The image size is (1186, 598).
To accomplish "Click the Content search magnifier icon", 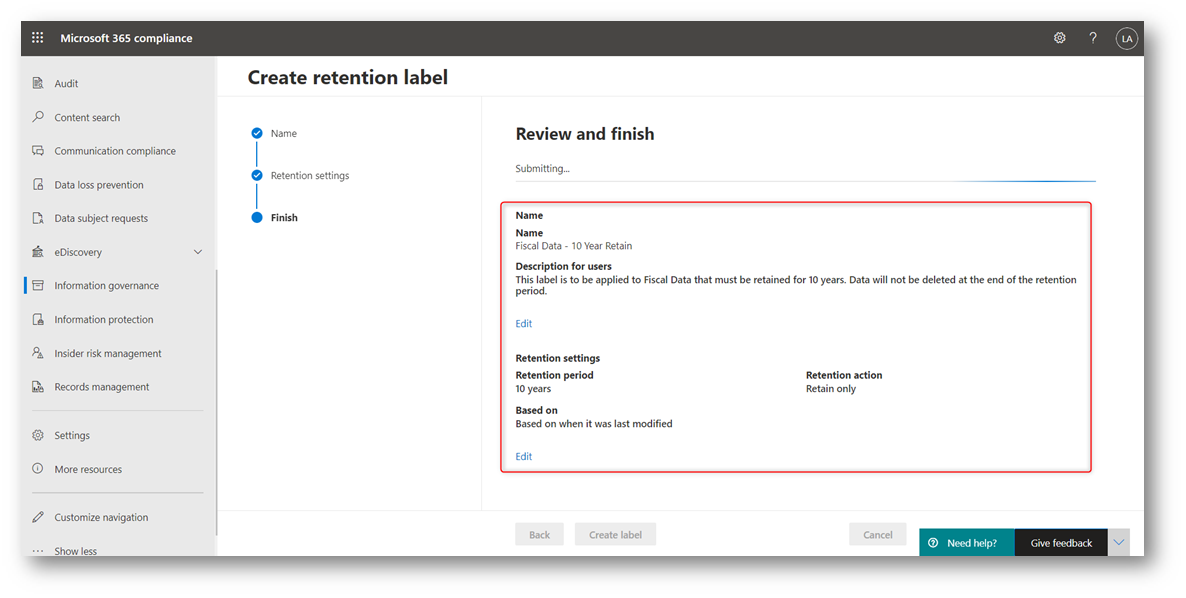I will tap(38, 117).
